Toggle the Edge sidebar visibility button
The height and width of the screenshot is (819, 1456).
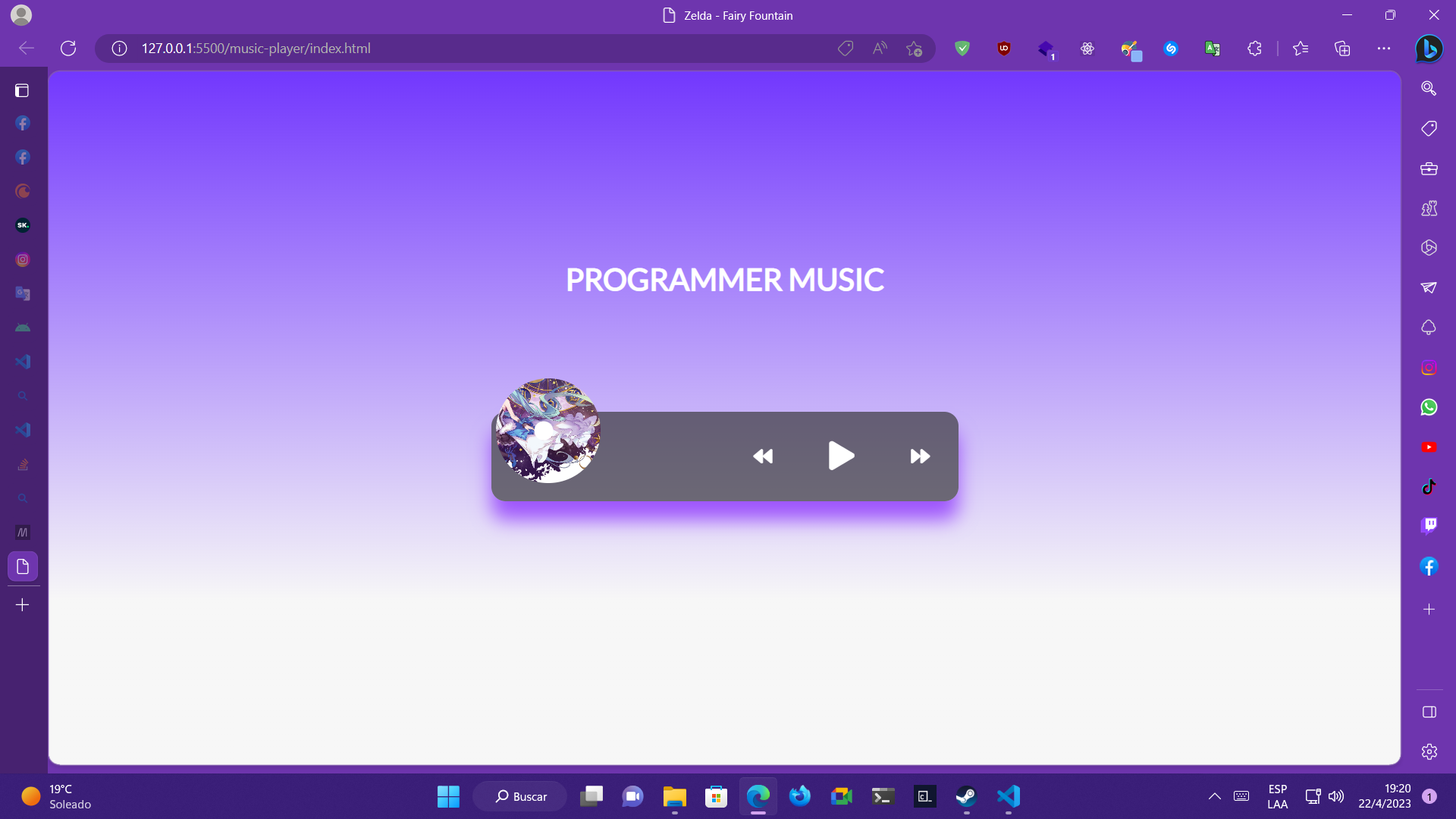coord(1429,712)
